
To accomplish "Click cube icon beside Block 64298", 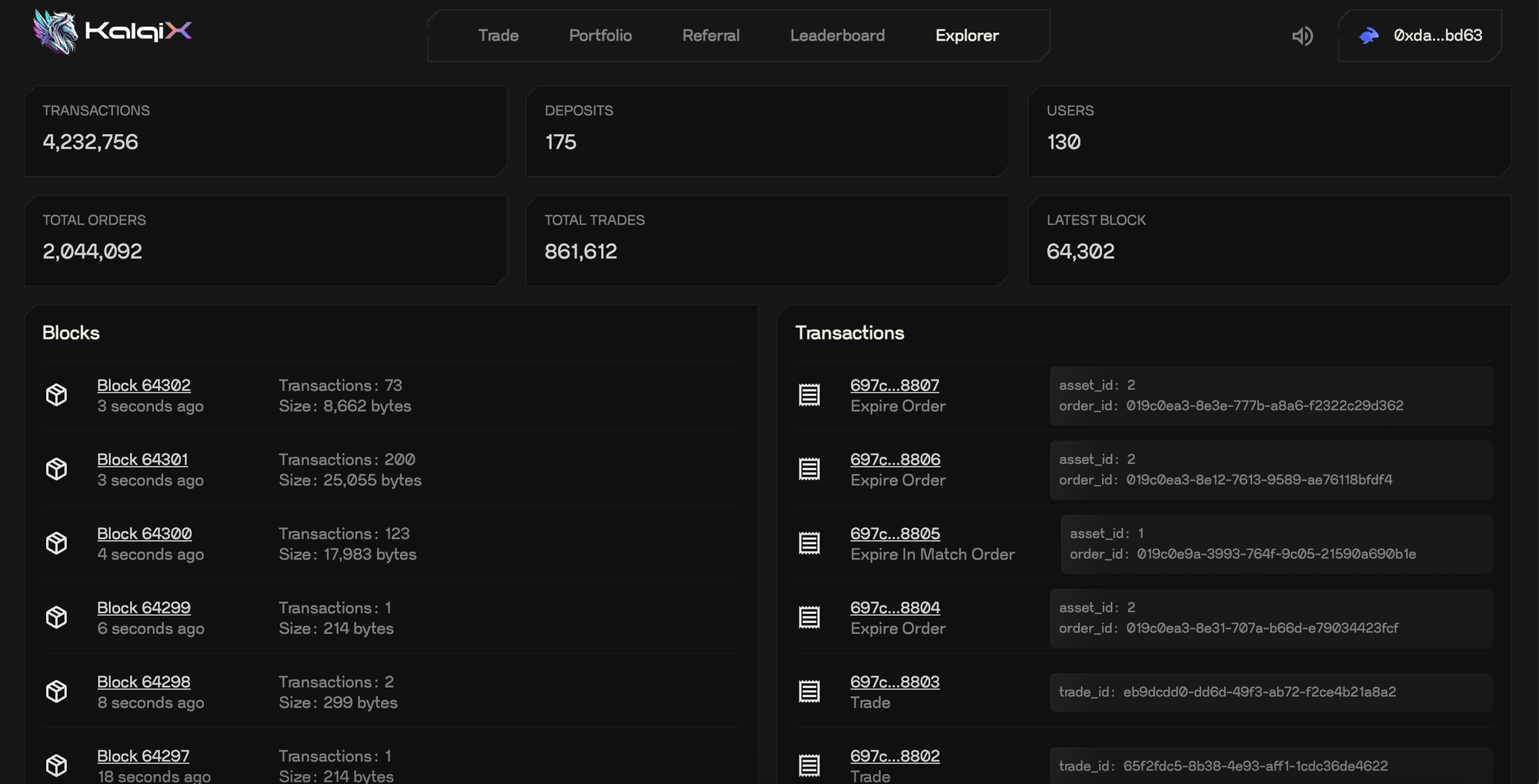I will coord(56,692).
